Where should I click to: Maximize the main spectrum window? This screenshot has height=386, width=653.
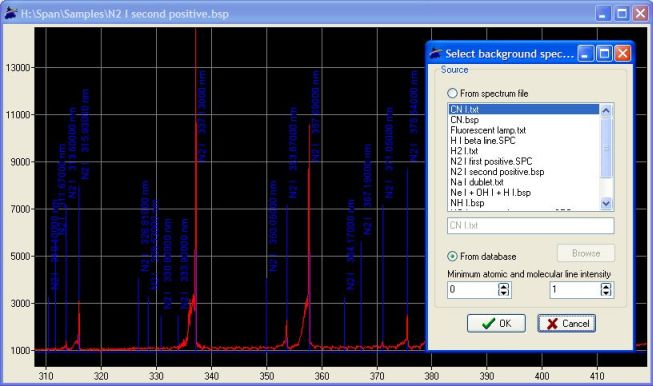[x=622, y=13]
